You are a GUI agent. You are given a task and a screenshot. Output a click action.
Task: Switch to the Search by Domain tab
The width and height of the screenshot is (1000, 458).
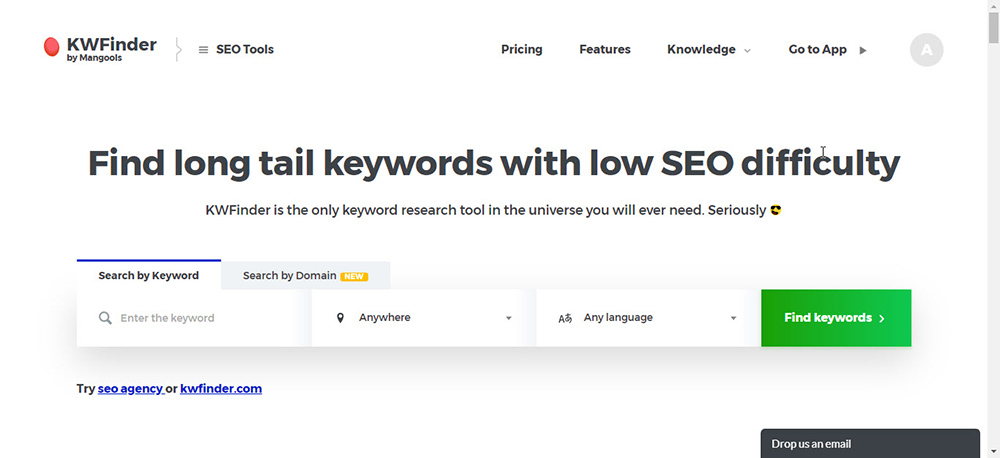click(305, 276)
